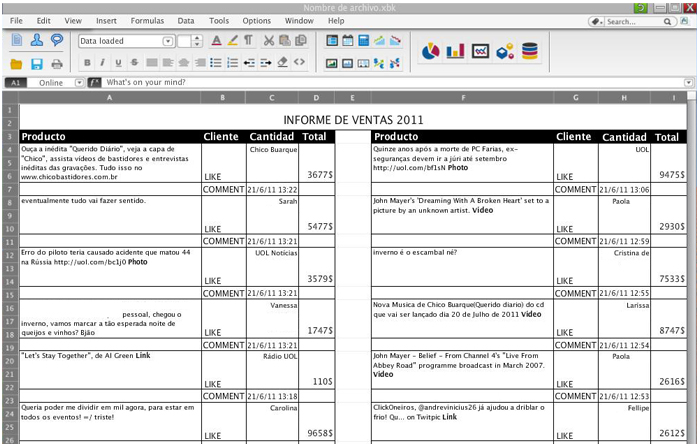700x444 pixels.
Task: Click the insert table grid icon
Action: [332, 41]
